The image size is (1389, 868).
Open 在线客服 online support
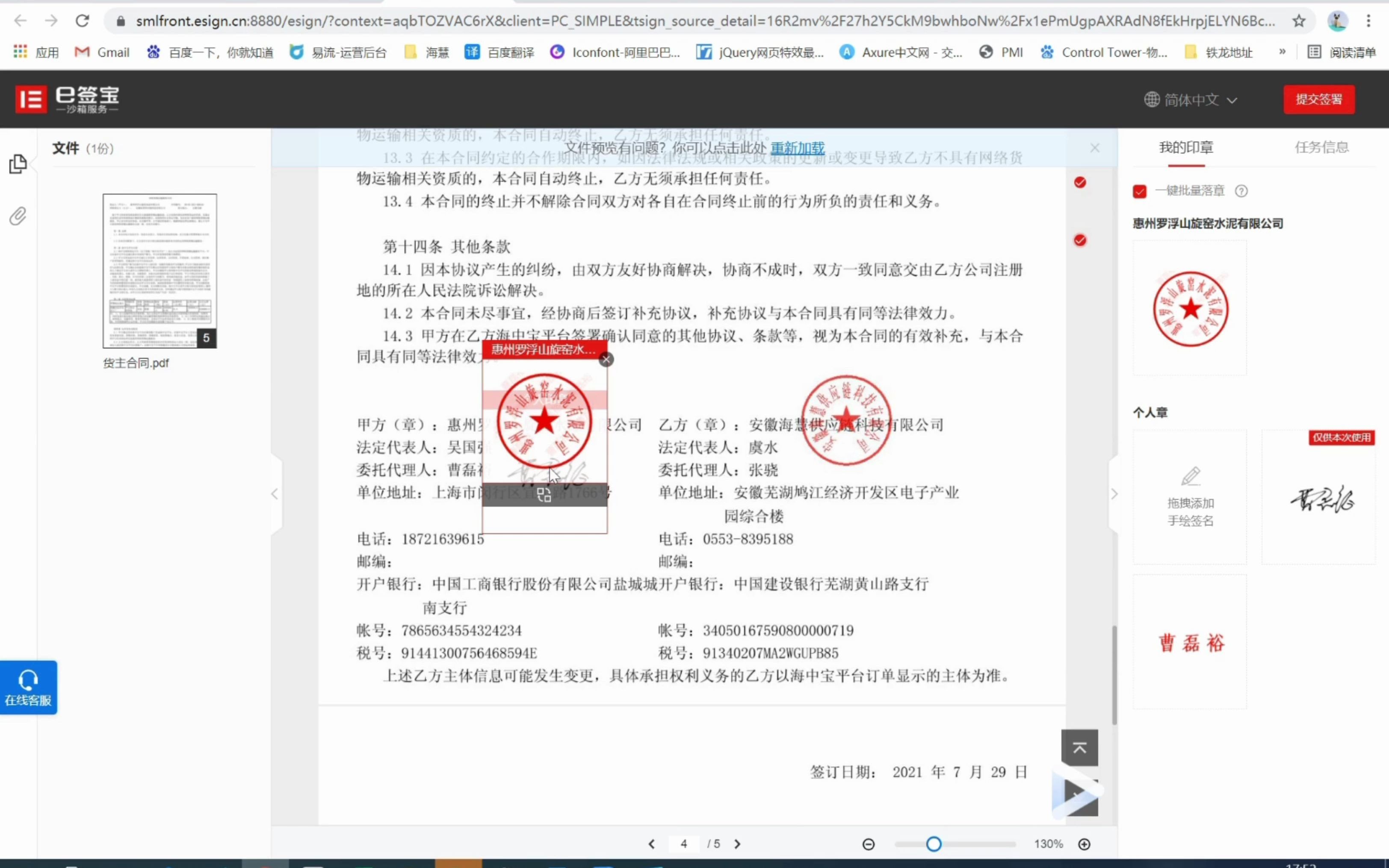coord(28,687)
